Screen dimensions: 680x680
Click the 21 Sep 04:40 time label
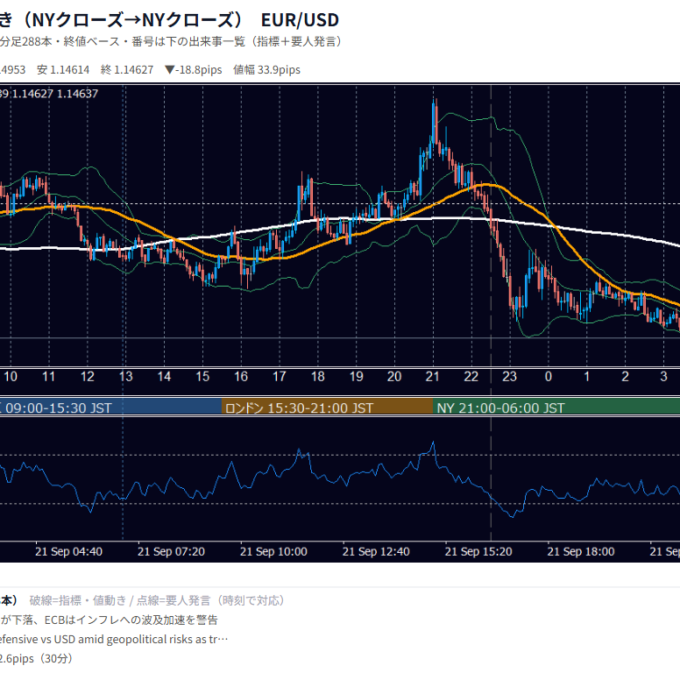(69, 552)
